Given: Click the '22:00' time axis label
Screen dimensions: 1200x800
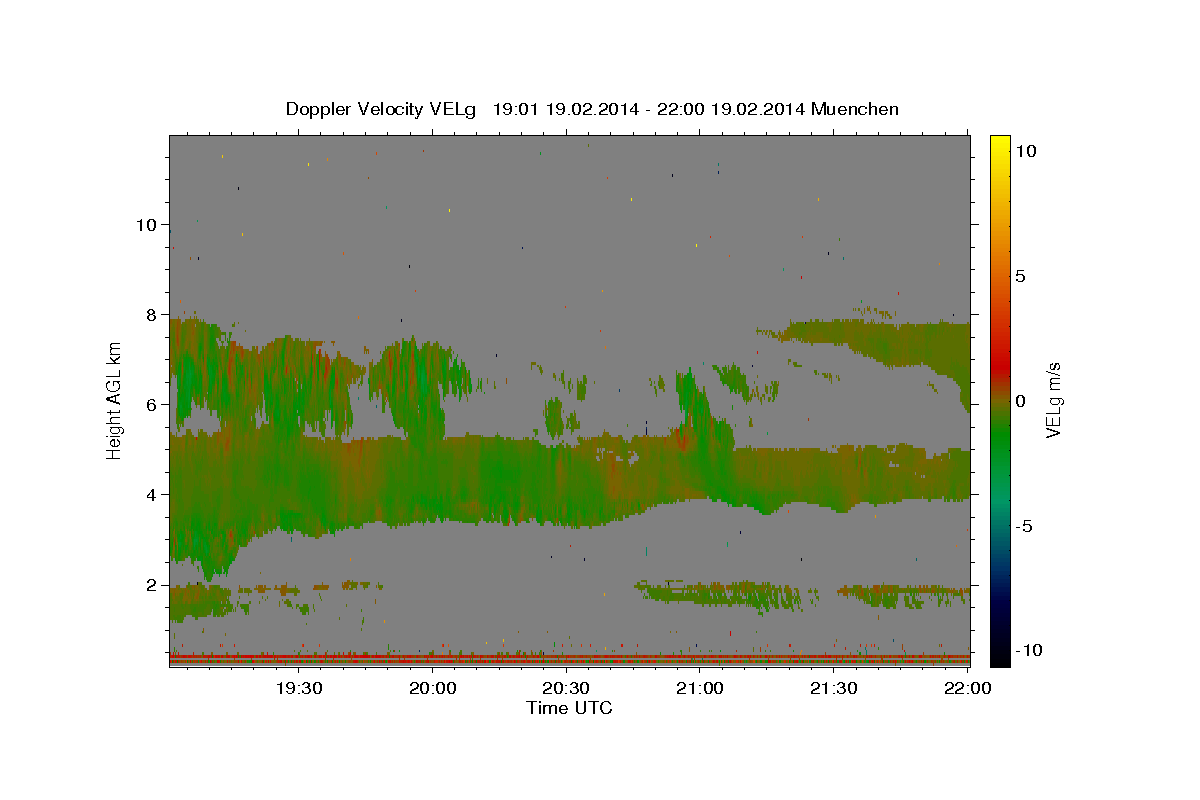Looking at the screenshot, I should [968, 688].
